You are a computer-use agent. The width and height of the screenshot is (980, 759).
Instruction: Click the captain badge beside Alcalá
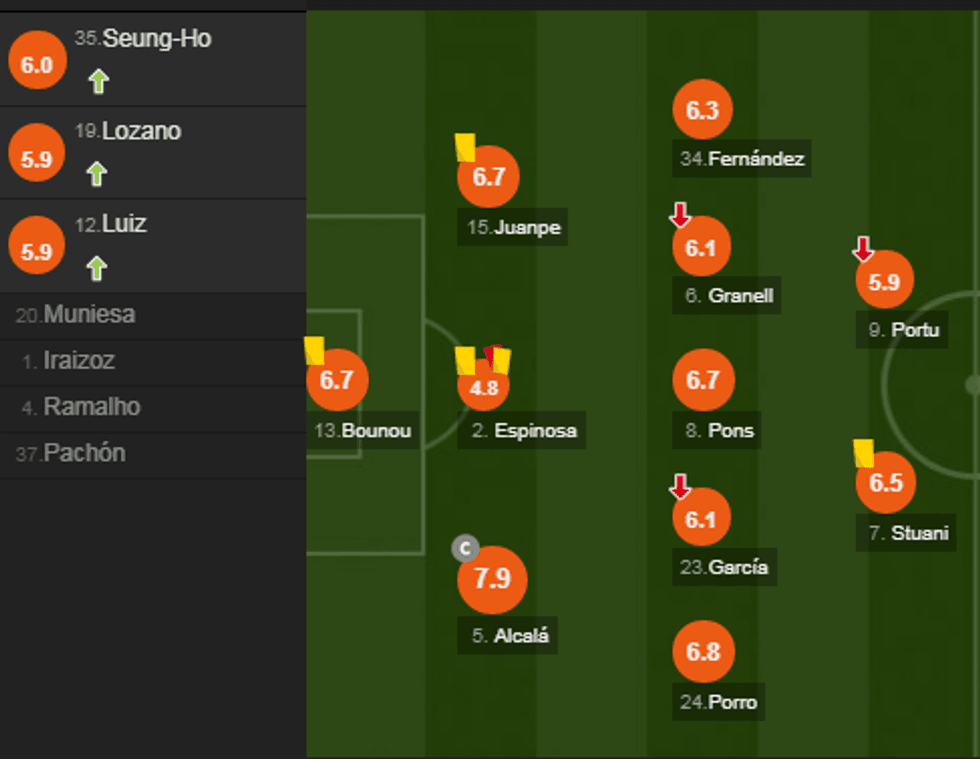pos(465,548)
